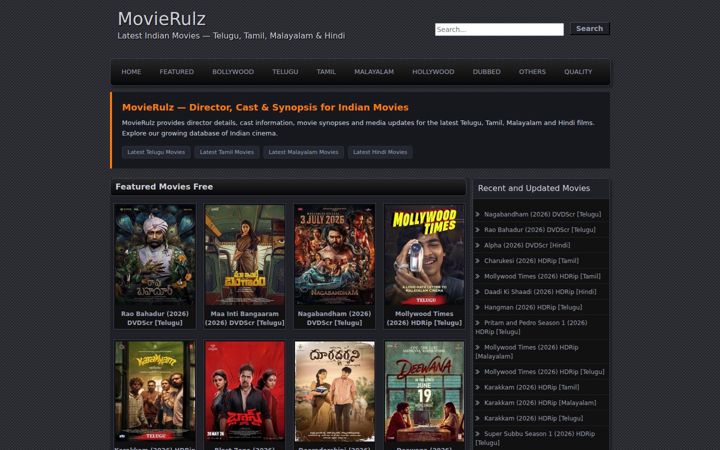The width and height of the screenshot is (720, 450).
Task: Click Maa Inti Bangaaram (2026) DVDScr caption
Action: tap(245, 318)
